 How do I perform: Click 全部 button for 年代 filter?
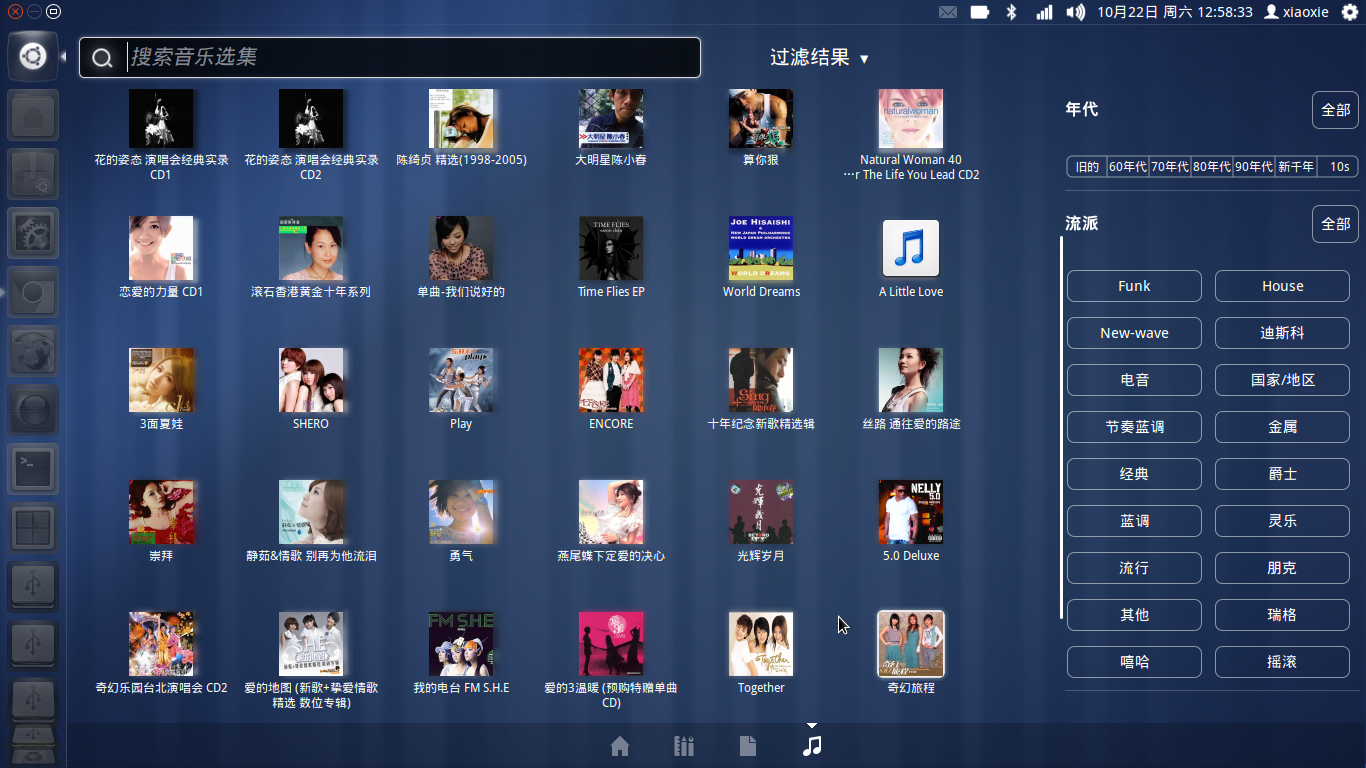[1335, 110]
